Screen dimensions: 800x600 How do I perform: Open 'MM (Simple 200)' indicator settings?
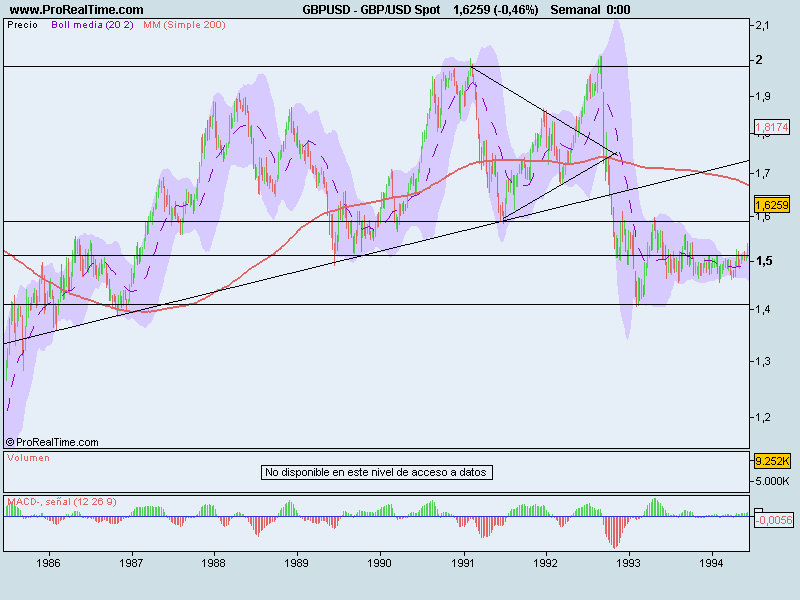pos(184,24)
